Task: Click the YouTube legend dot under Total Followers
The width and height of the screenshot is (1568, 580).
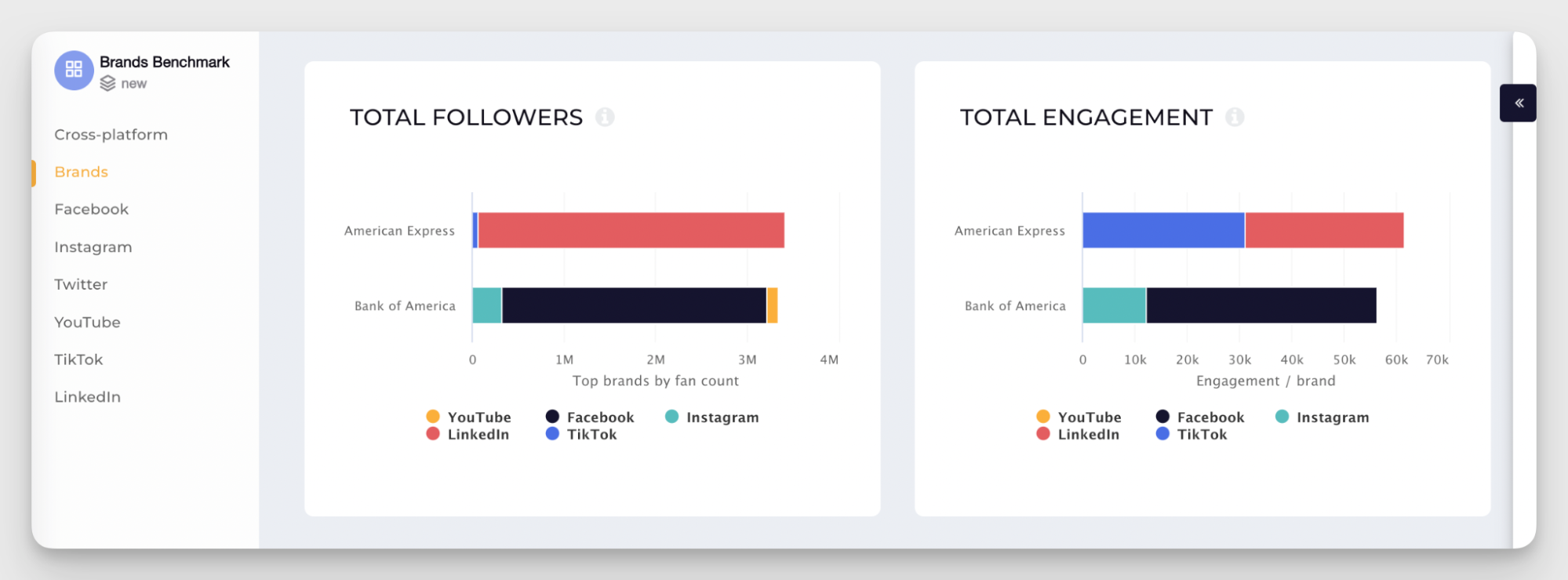Action: pos(431,416)
